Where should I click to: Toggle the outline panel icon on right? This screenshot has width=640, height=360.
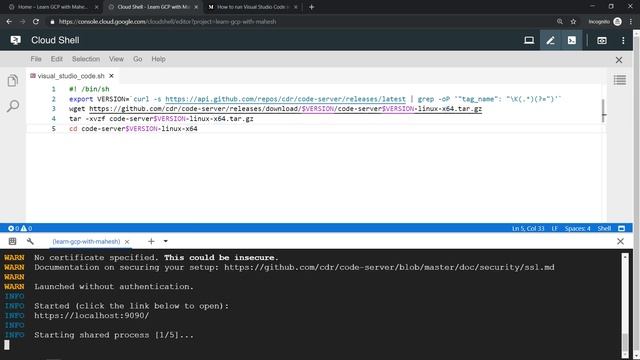[620, 80]
